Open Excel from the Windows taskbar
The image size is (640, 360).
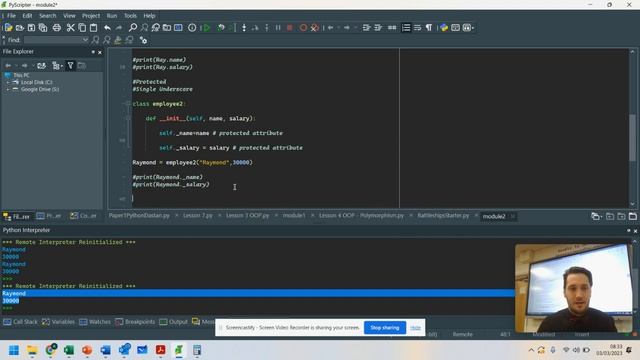(69, 350)
